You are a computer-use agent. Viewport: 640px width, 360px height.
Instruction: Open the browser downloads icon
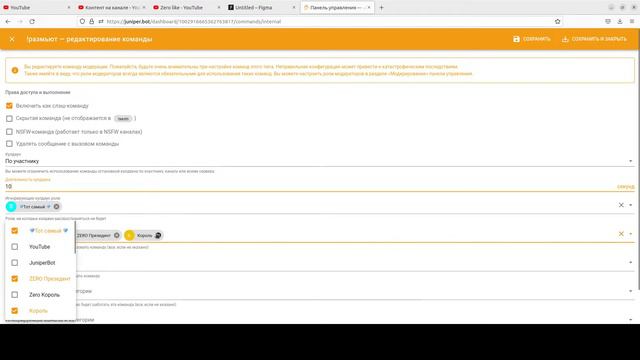click(620, 21)
